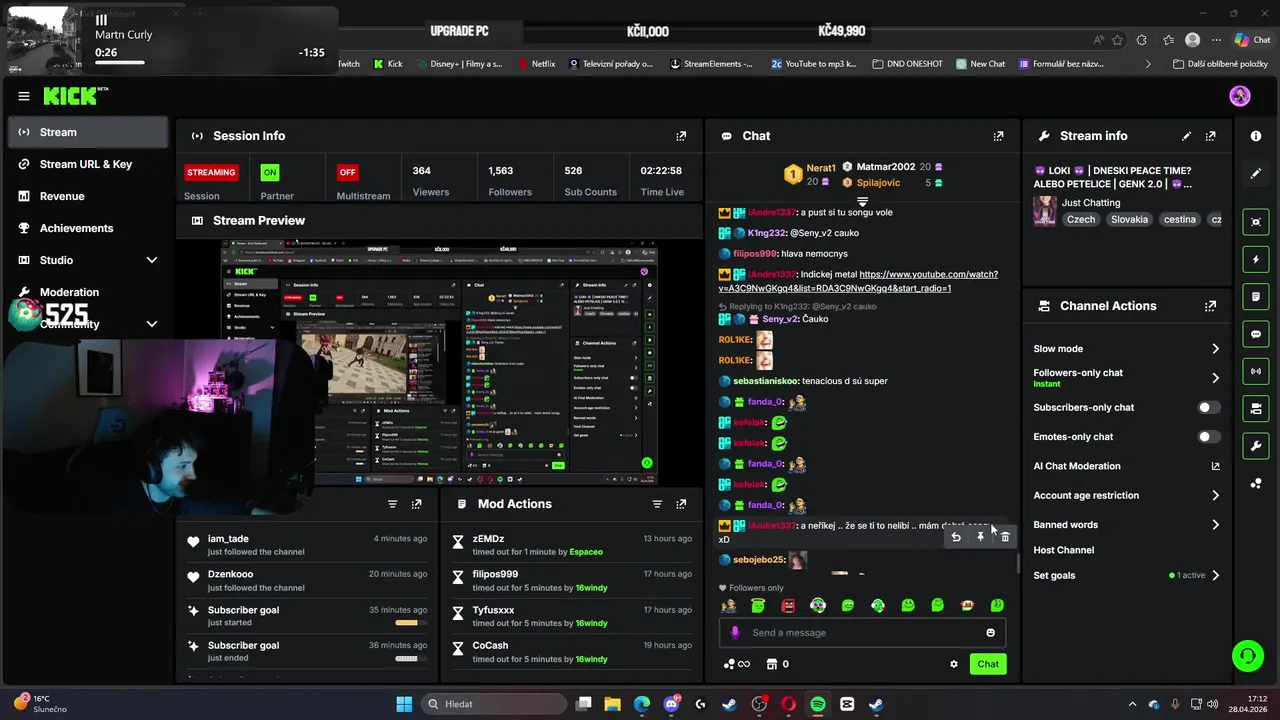Image resolution: width=1280 pixels, height=720 pixels.
Task: Click the shop icon showing 0
Action: point(777,664)
